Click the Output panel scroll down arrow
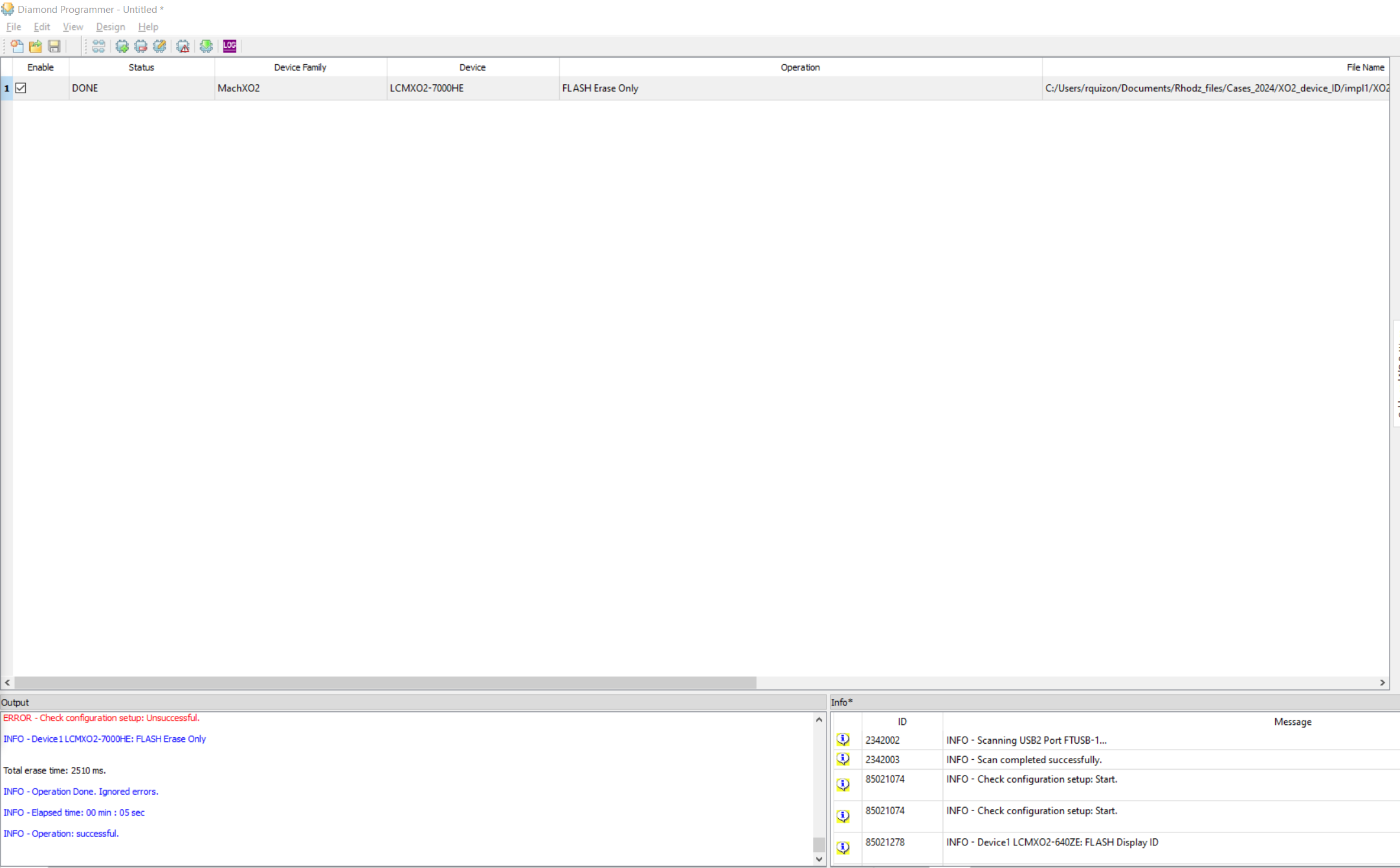 tap(819, 860)
